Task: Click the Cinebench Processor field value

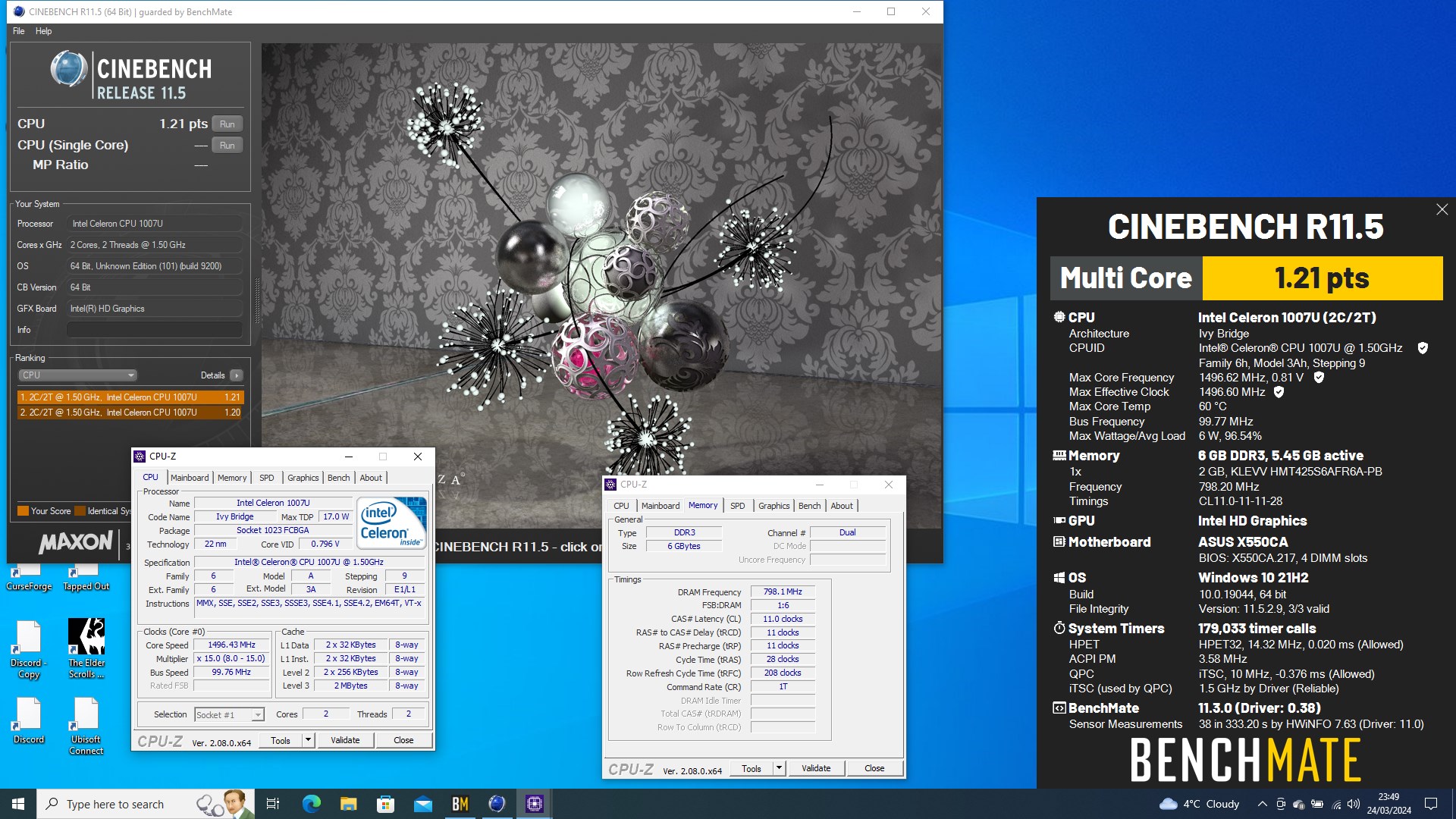Action: pos(155,224)
